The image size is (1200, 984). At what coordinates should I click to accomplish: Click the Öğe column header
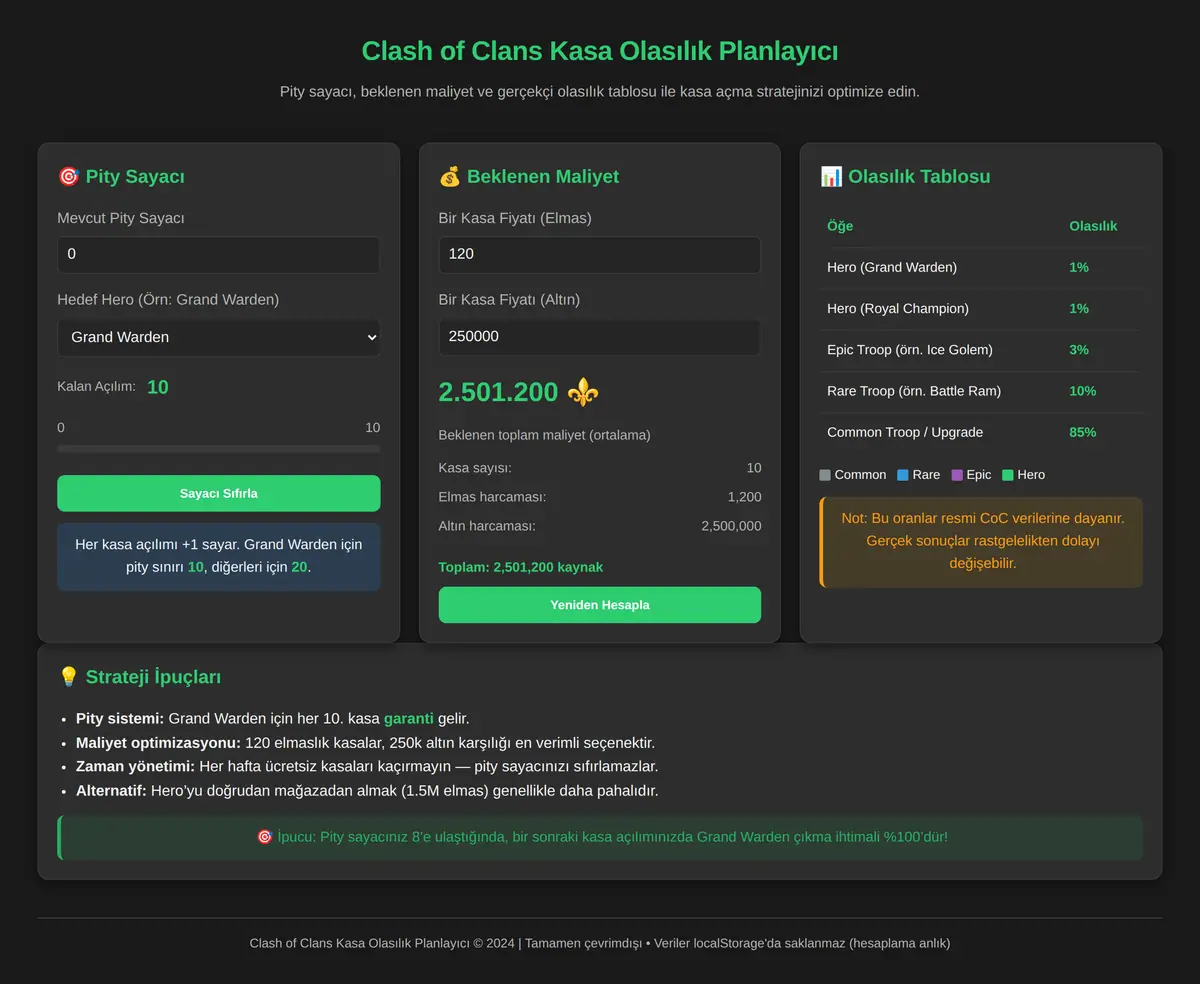pyautogui.click(x=840, y=226)
